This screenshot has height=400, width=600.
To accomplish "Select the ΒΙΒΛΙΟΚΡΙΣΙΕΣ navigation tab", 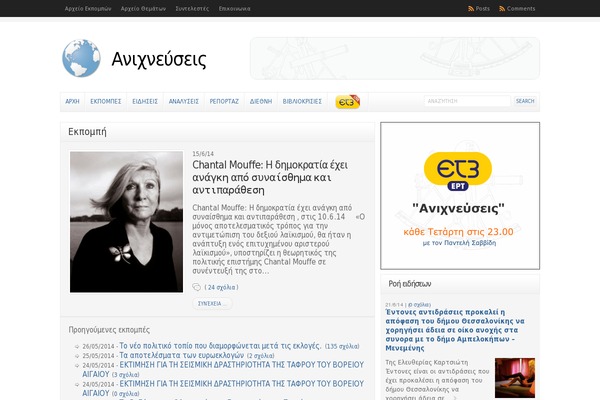I will click(x=302, y=101).
